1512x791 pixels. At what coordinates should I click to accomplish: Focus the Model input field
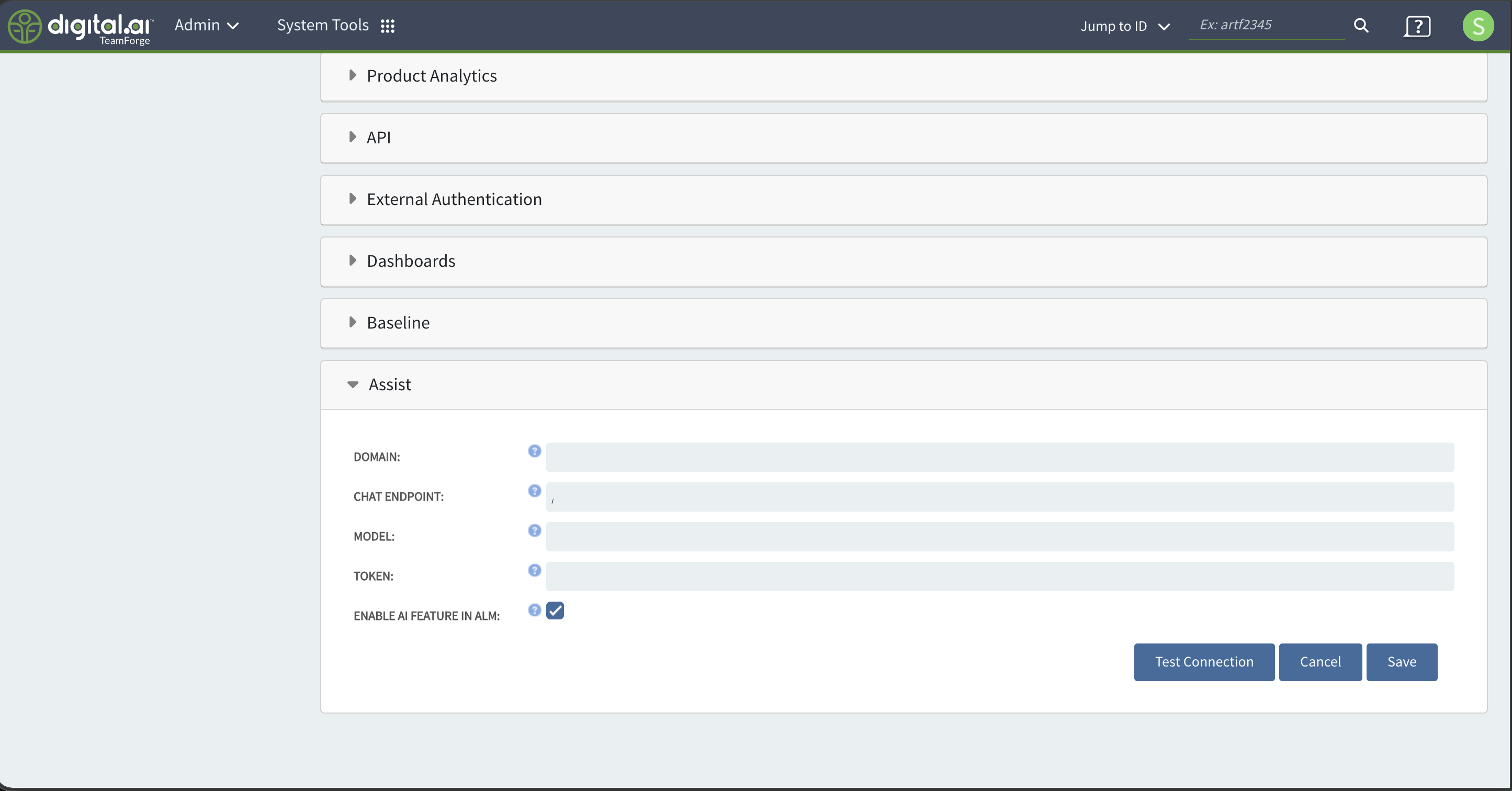tap(1000, 537)
